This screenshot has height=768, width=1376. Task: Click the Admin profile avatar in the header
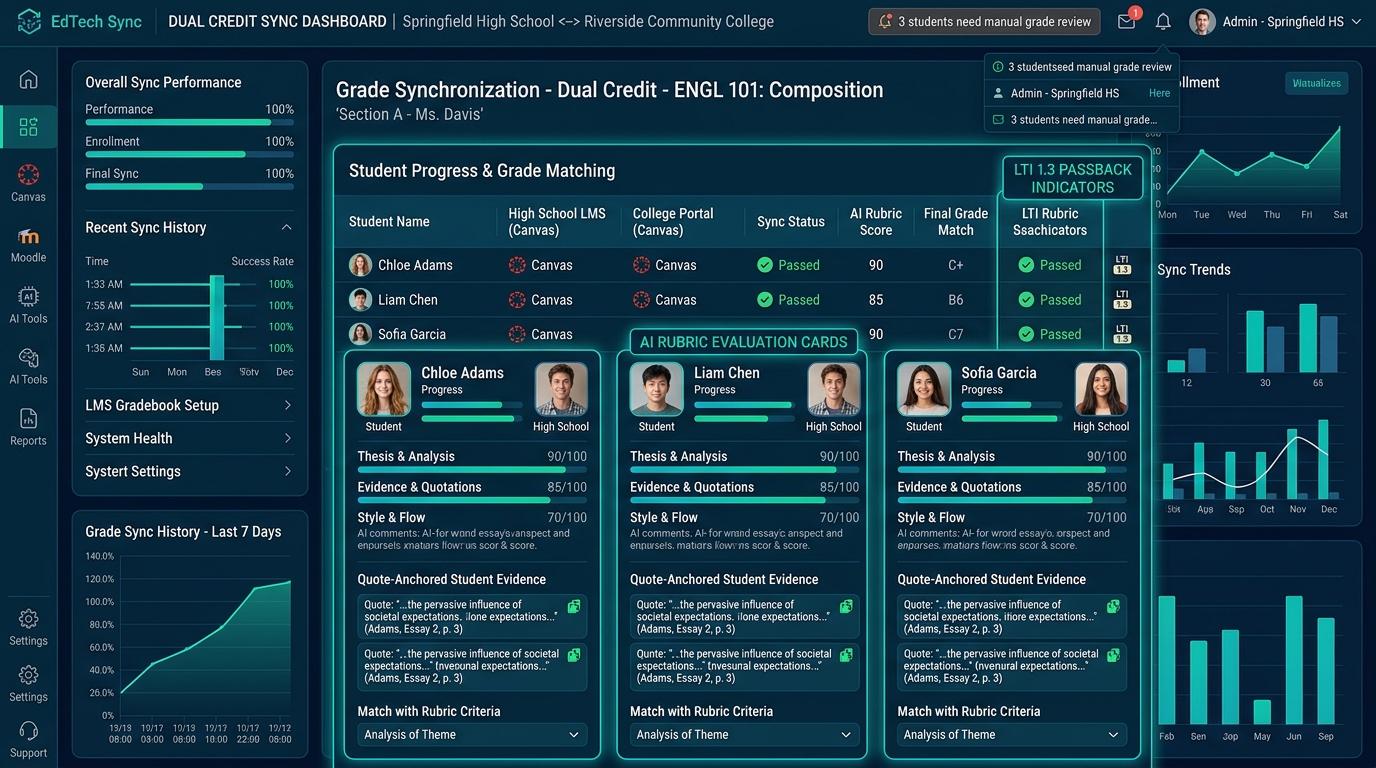[x=1202, y=21]
